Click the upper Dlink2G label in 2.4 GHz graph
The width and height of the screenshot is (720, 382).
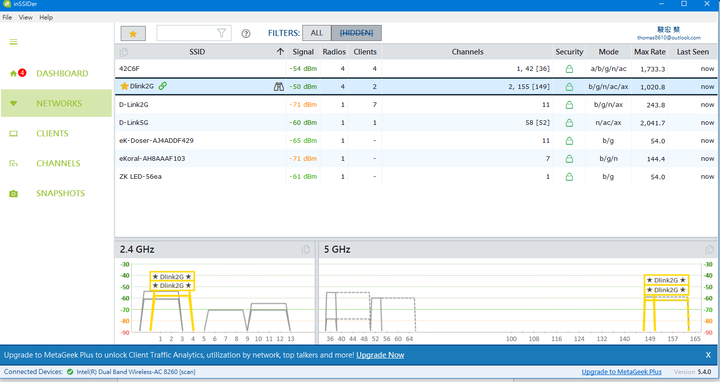pyautogui.click(x=172, y=276)
